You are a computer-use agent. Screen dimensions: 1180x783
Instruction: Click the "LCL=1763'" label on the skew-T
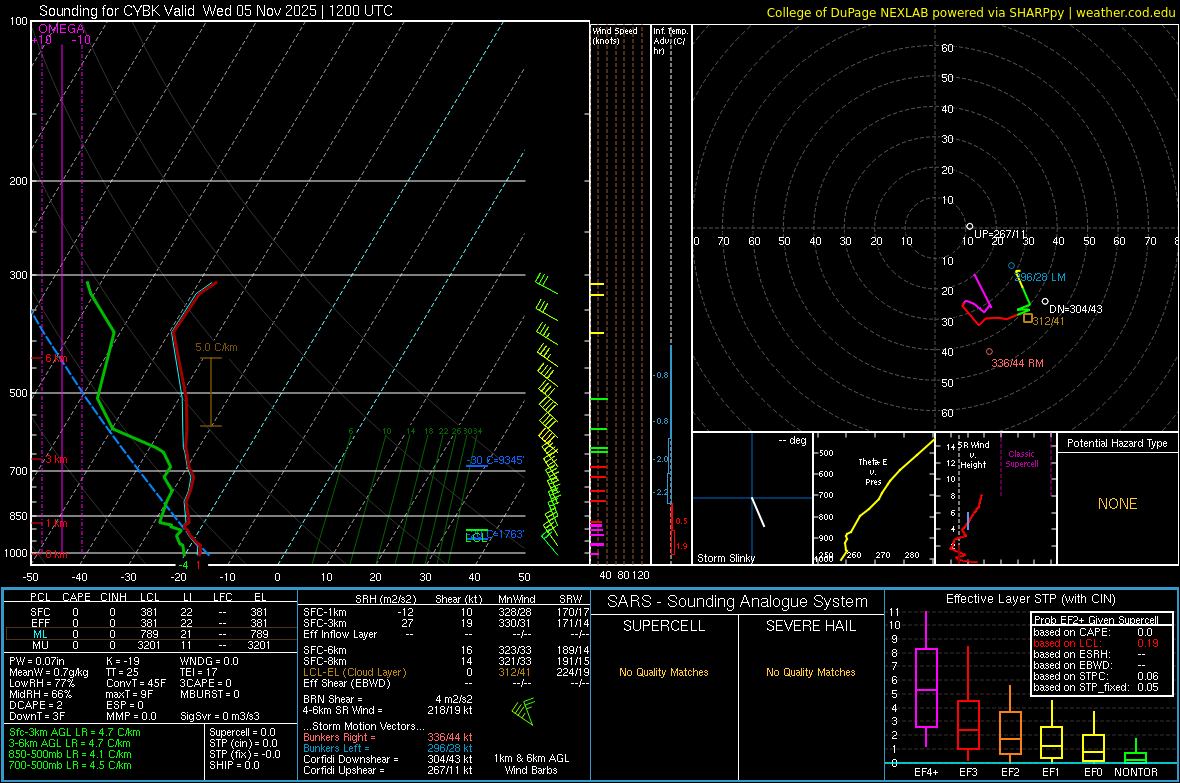coord(494,535)
